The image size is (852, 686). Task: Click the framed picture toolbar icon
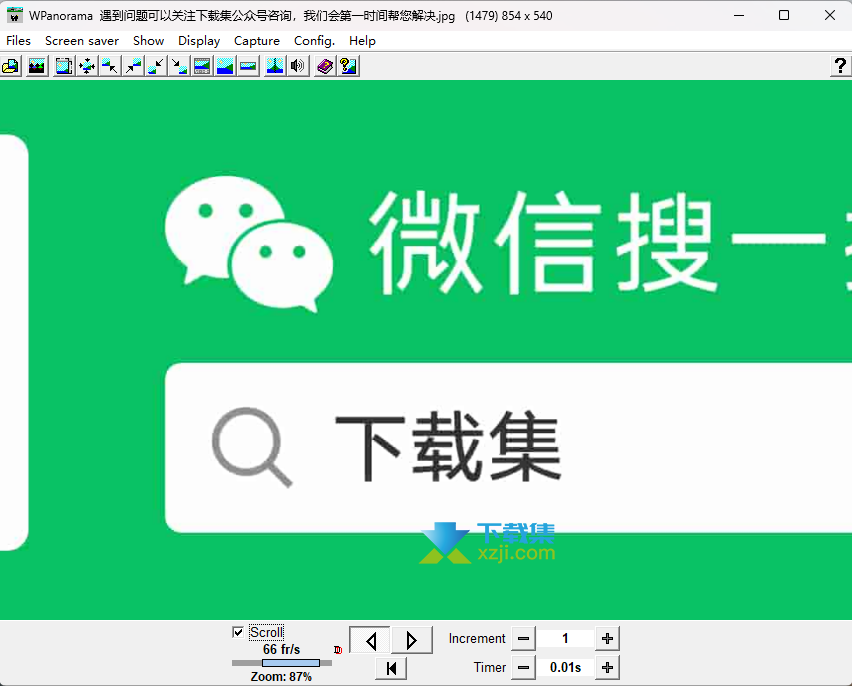pyautogui.click(x=64, y=66)
